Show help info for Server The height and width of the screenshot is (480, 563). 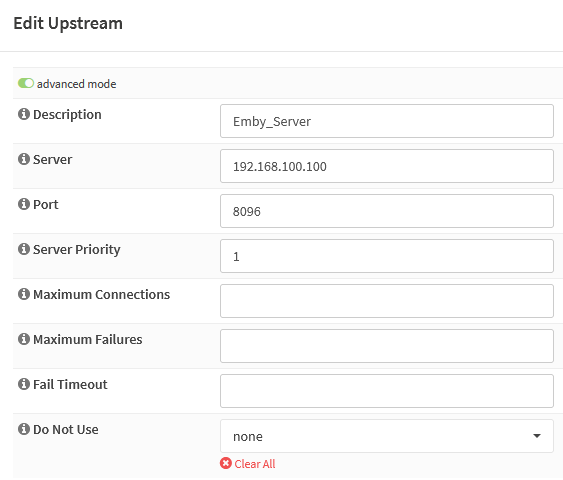[x=24, y=159]
